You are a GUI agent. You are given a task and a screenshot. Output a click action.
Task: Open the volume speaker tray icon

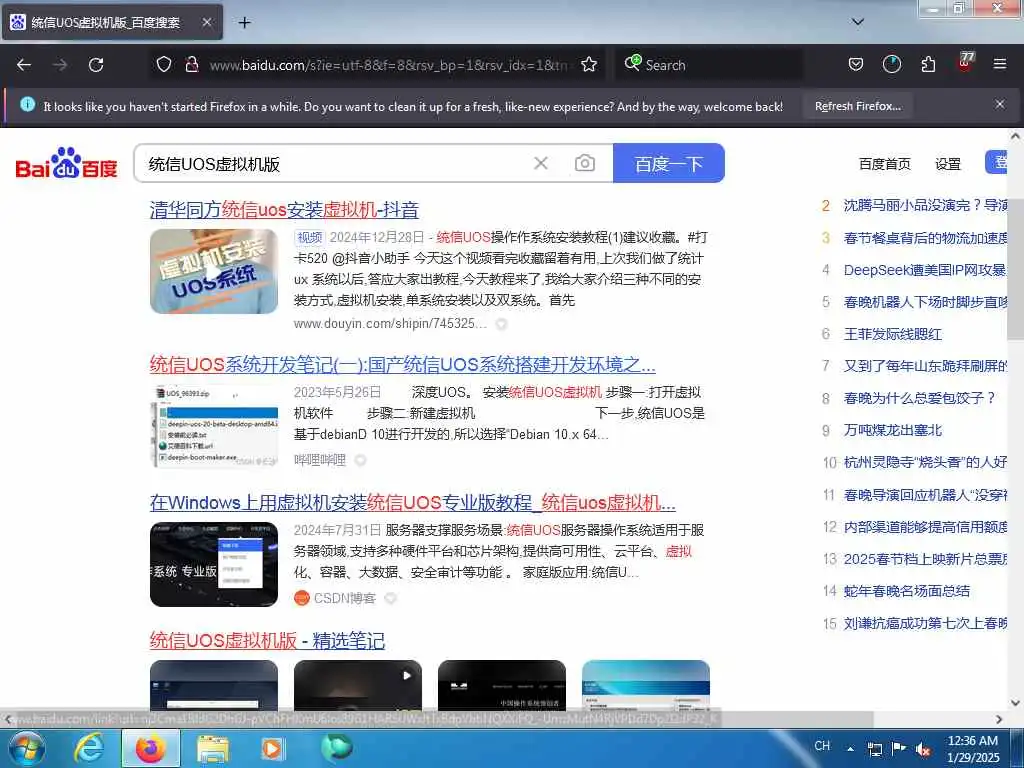click(x=923, y=749)
